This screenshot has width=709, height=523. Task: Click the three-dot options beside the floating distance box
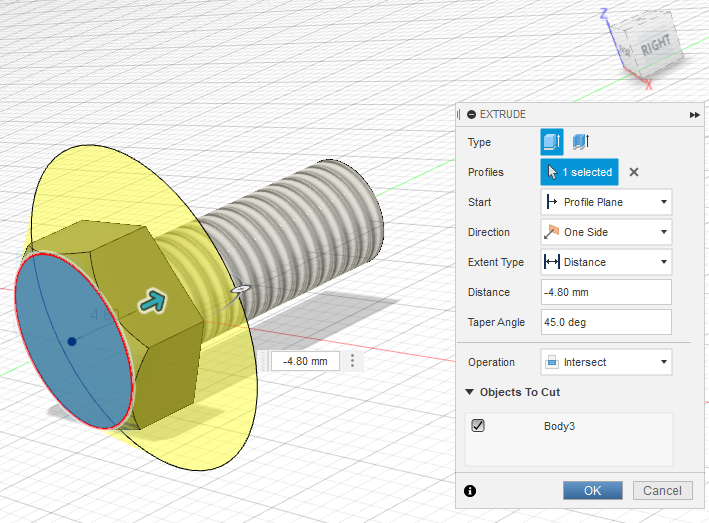[x=352, y=361]
